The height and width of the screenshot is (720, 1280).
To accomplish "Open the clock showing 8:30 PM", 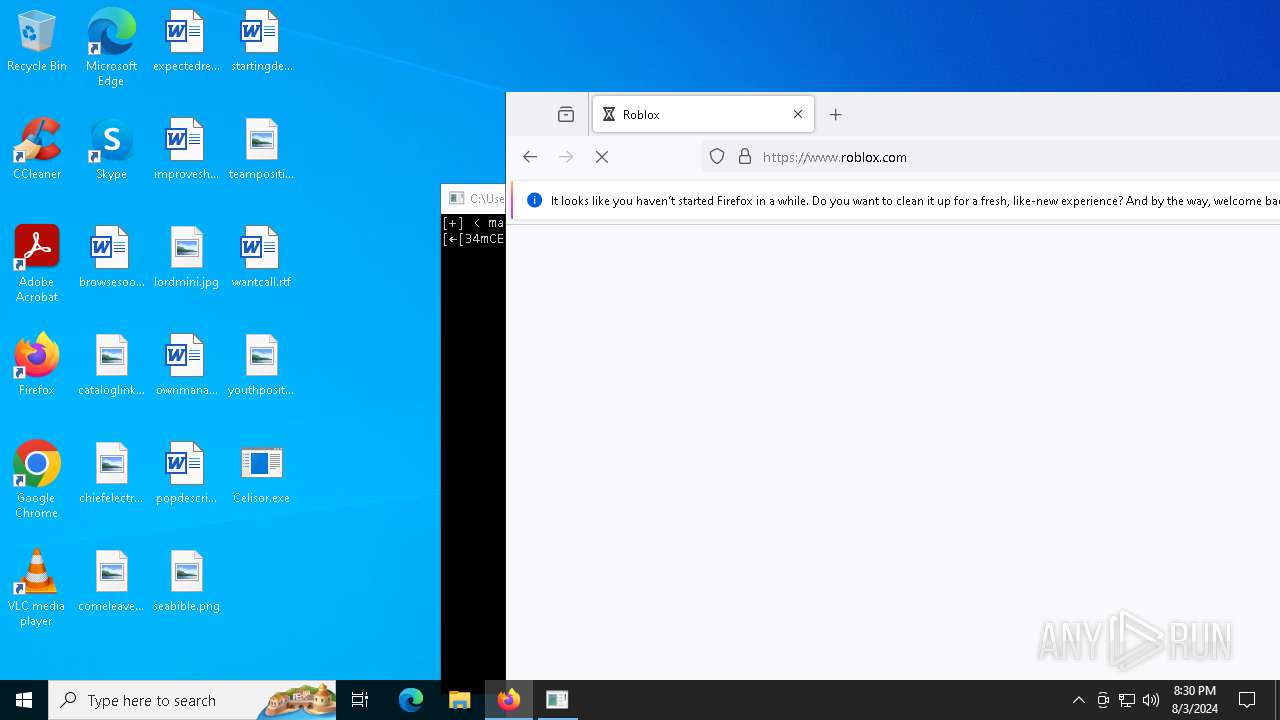I will click(1195, 700).
